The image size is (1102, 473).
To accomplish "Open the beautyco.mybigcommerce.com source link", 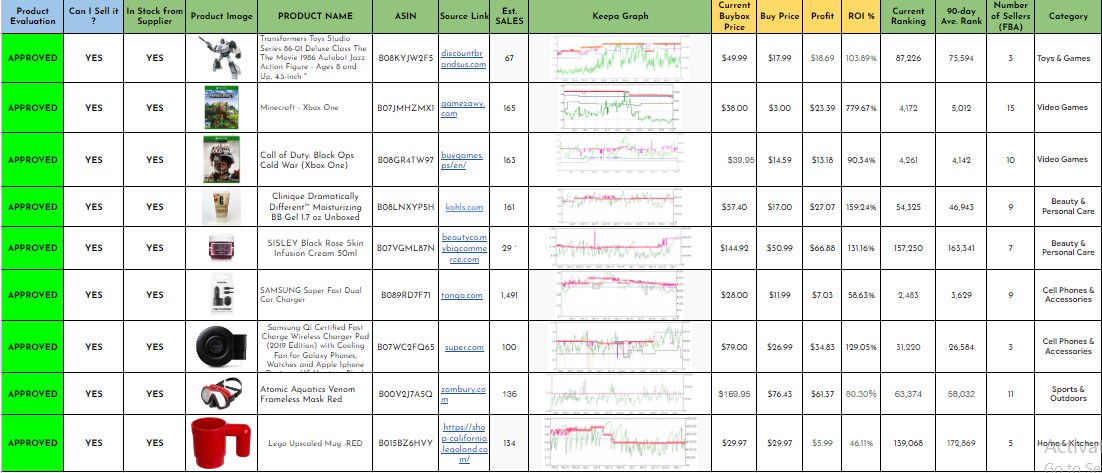I will click(x=463, y=249).
